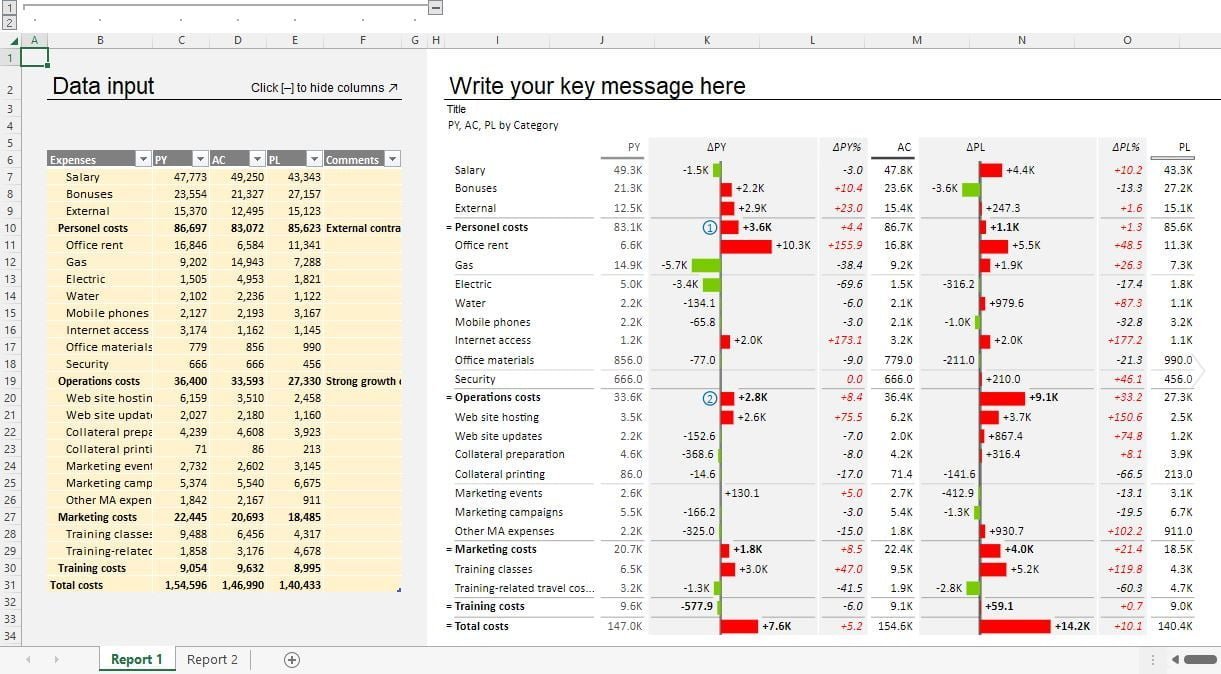1221x674 pixels.
Task: Open the PY column filter dropdown
Action: [197, 159]
